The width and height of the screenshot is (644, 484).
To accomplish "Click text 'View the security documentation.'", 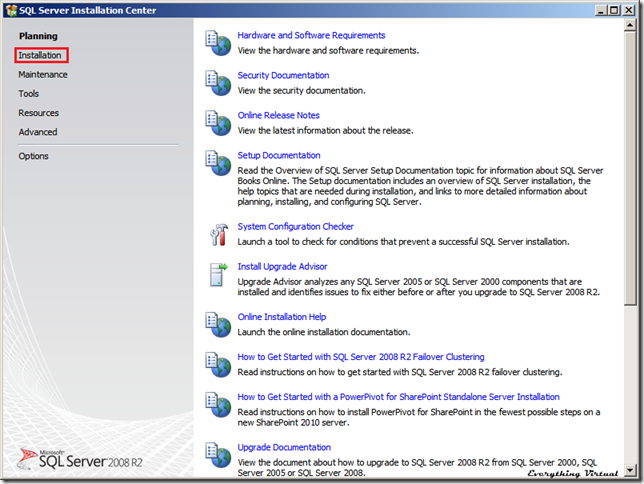I will [301, 90].
